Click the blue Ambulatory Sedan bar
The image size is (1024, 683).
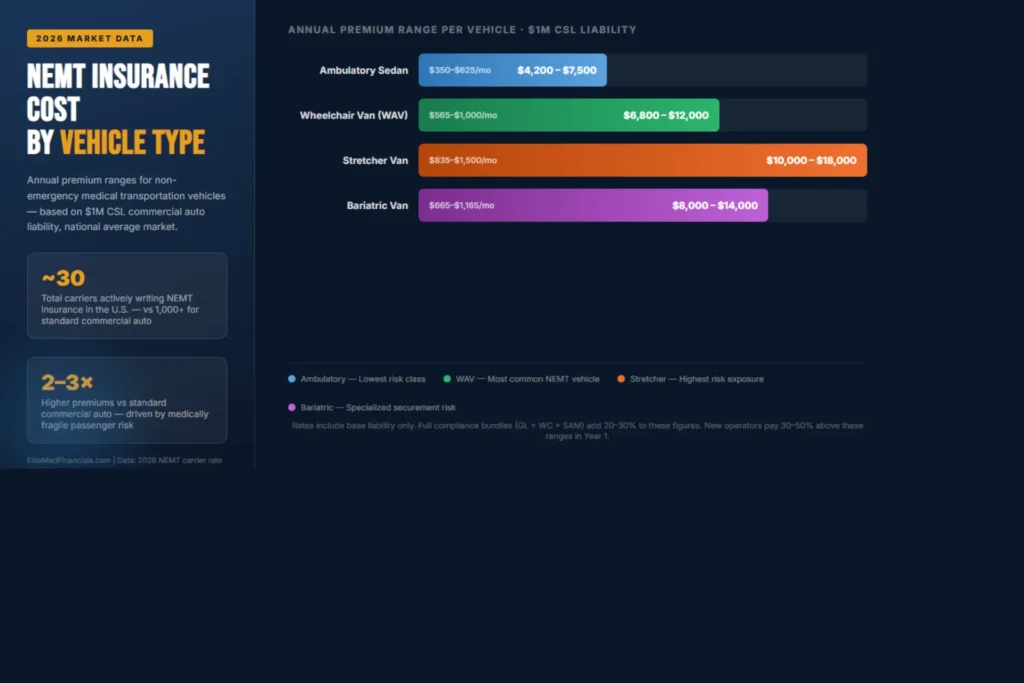512,70
